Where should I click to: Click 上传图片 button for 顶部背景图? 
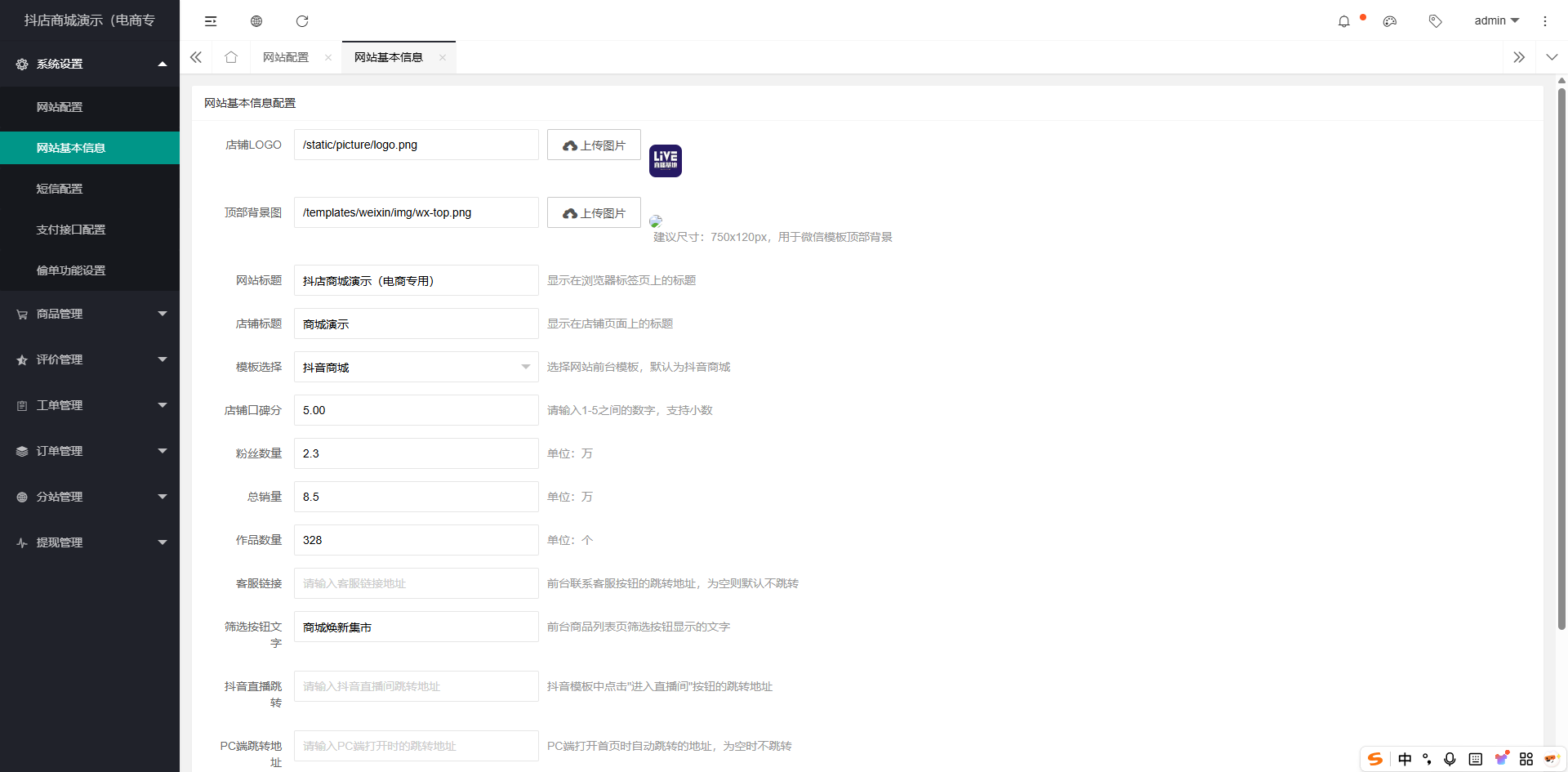[x=594, y=213]
